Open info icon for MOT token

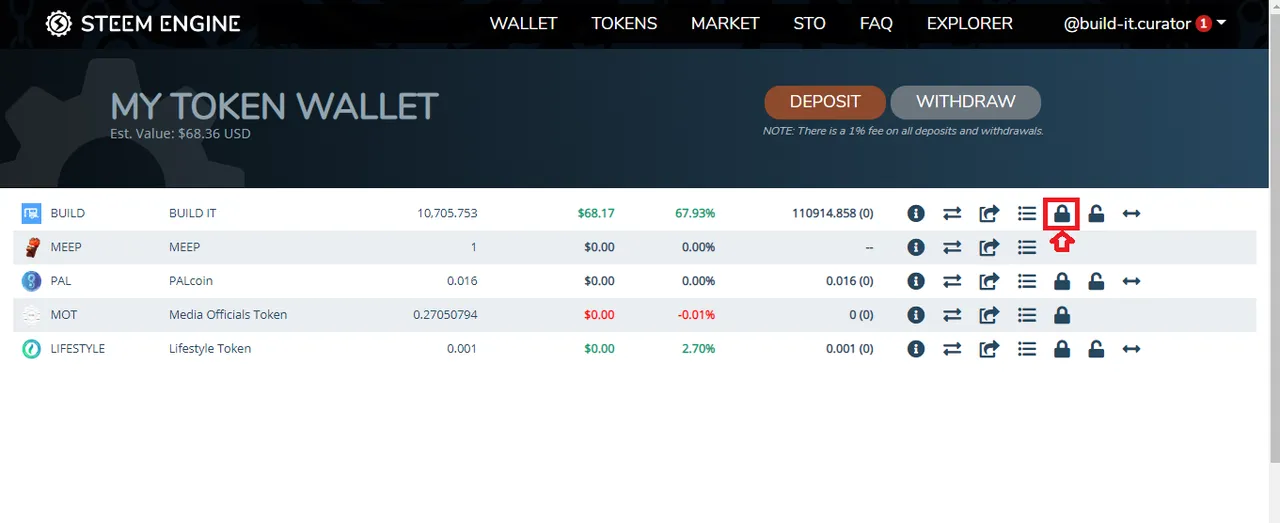tap(916, 315)
